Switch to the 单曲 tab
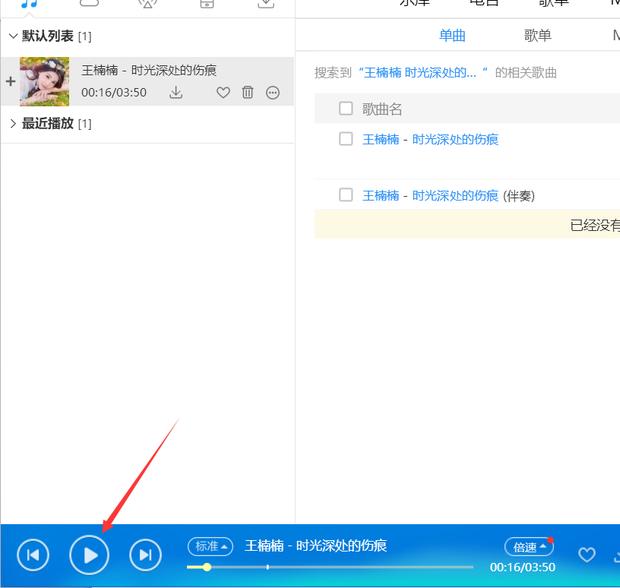Viewport: 620px width, 588px height. point(452,36)
